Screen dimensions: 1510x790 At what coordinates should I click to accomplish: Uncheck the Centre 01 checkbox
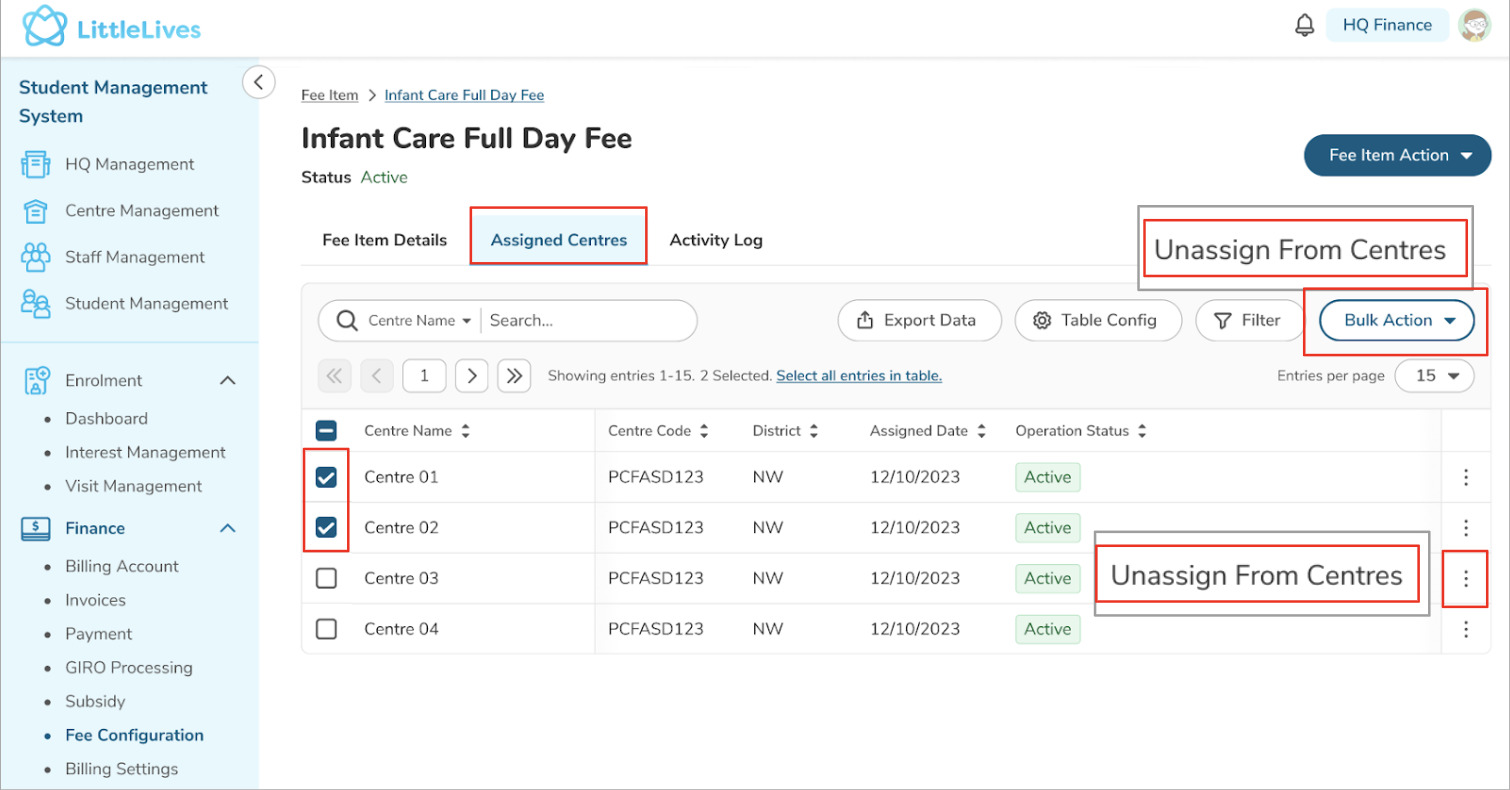coord(326,478)
